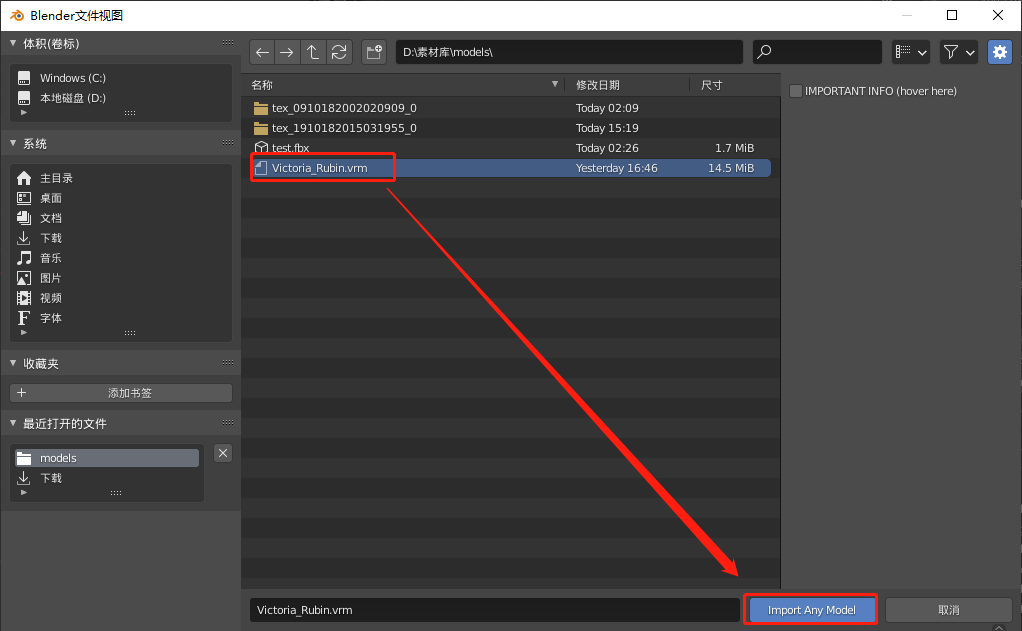
Task: Go up to the parent directory
Action: point(313,52)
